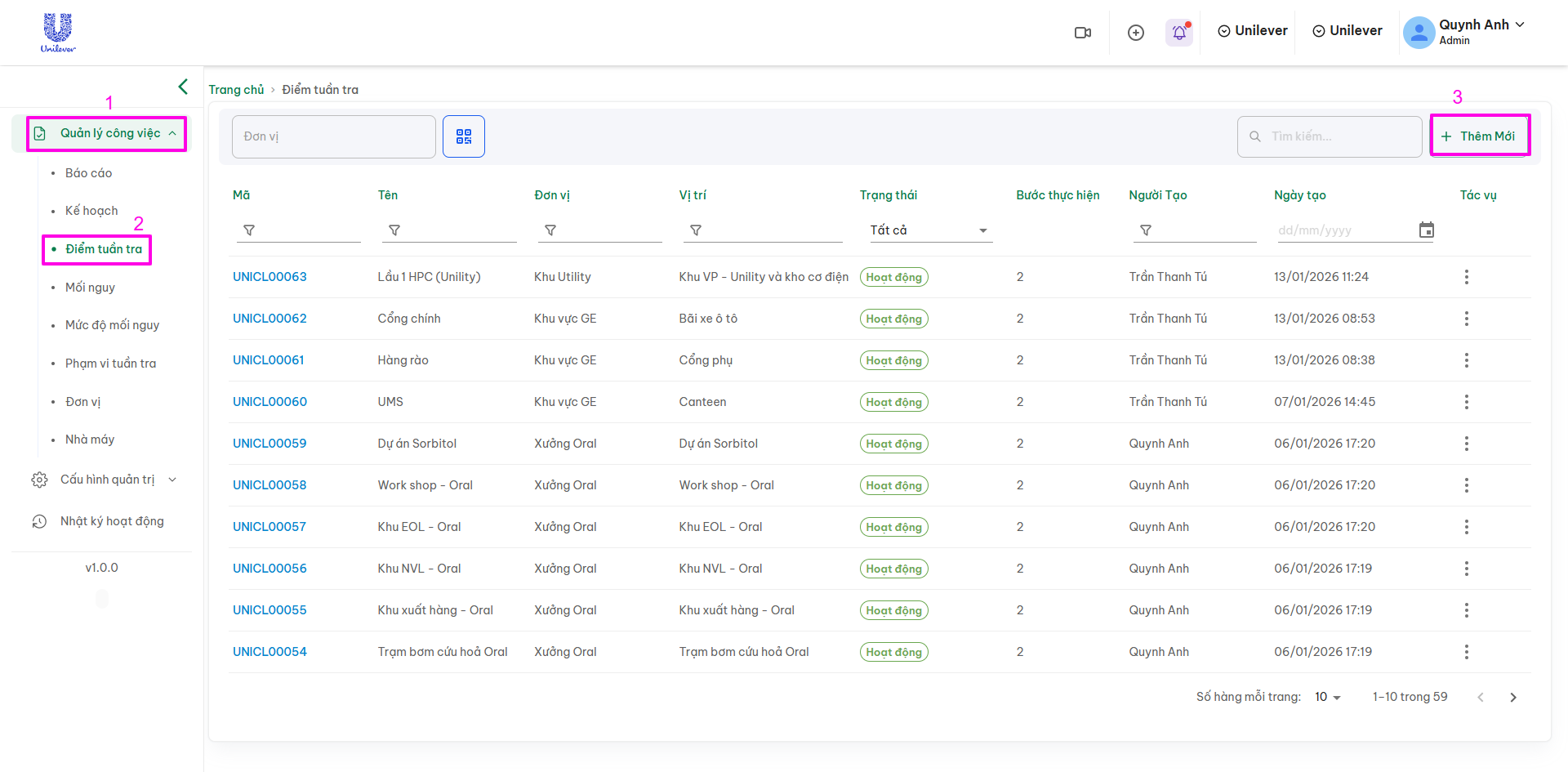Go to next page of results
The image size is (1568, 772).
point(1512,697)
